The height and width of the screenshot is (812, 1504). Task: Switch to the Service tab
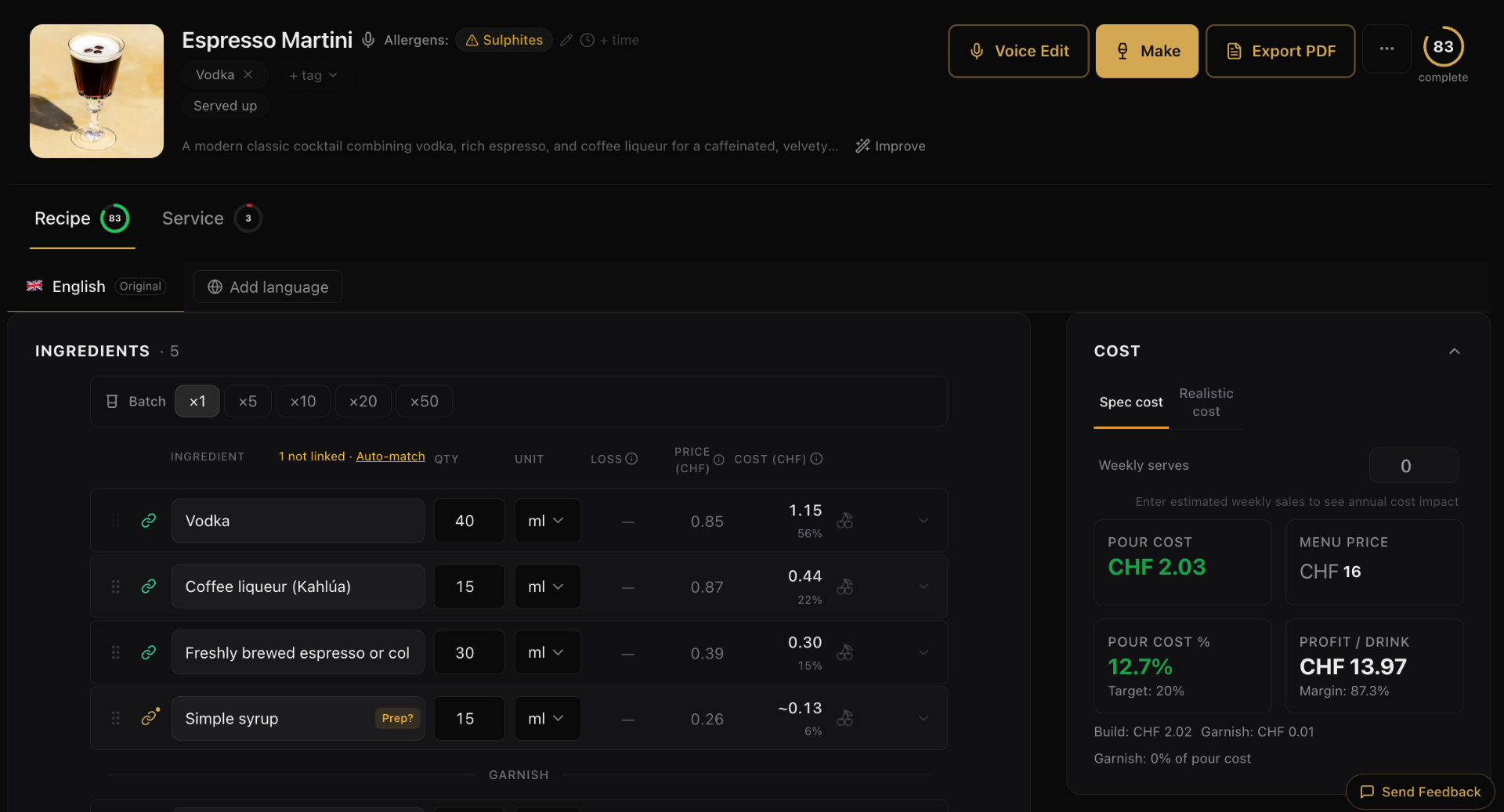[211, 218]
